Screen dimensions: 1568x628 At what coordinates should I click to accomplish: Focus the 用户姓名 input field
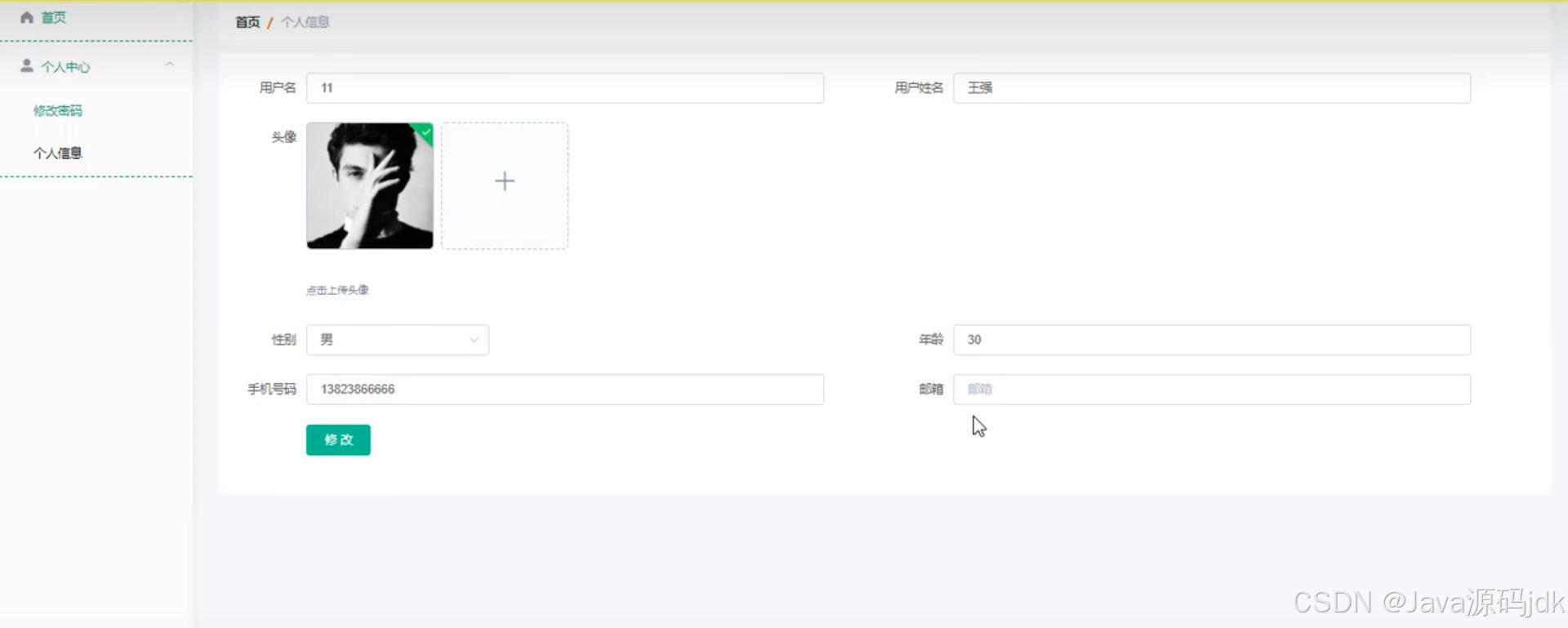pos(1212,88)
